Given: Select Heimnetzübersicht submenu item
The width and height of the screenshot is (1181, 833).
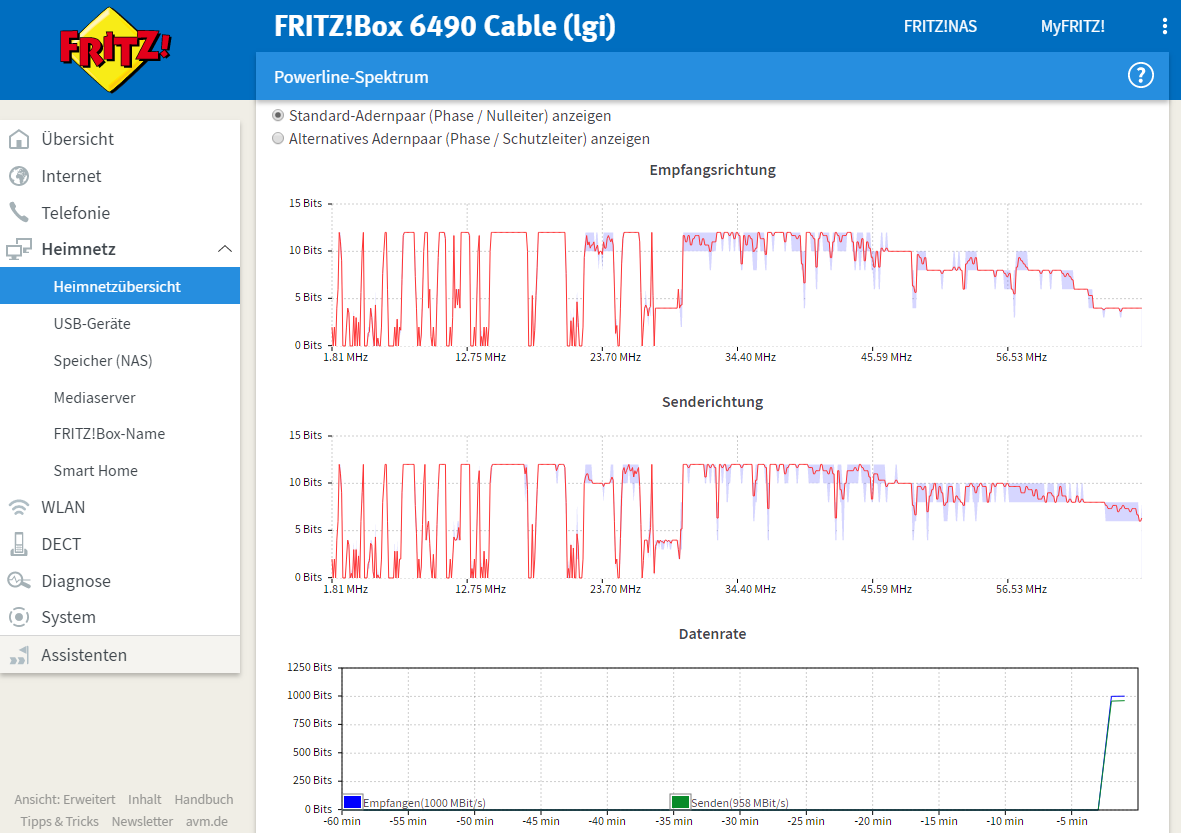Looking at the screenshot, I should (x=120, y=286).
